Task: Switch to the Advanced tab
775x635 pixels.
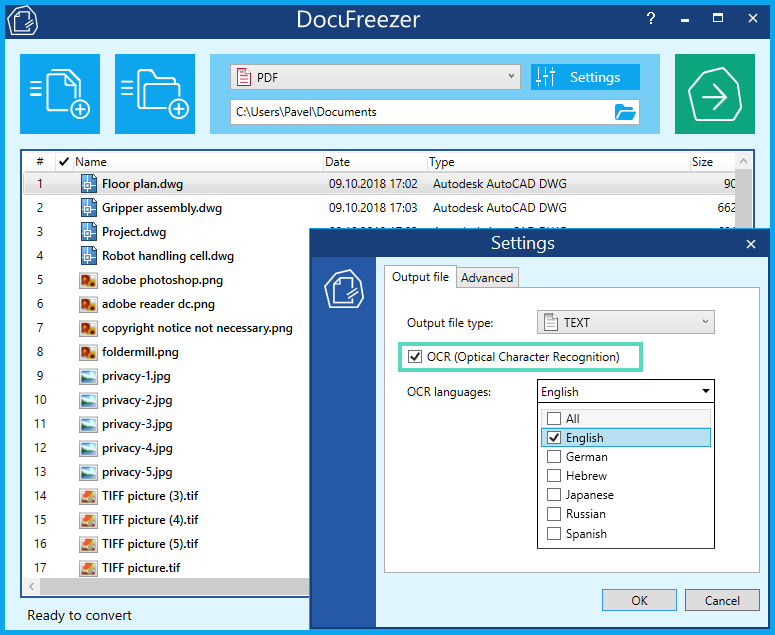Action: click(487, 278)
